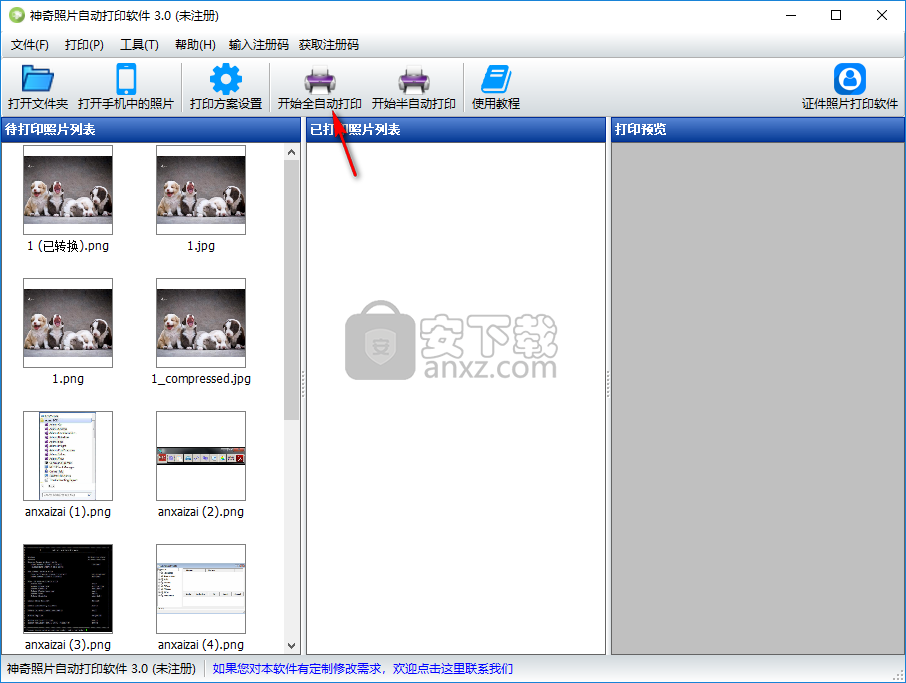Click scroll up arrow in photo list
Screen dimensions: 906x683
click(291, 153)
